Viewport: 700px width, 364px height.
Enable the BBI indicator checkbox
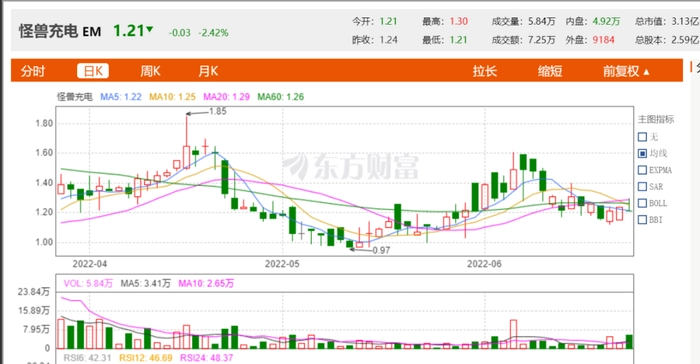(x=642, y=219)
